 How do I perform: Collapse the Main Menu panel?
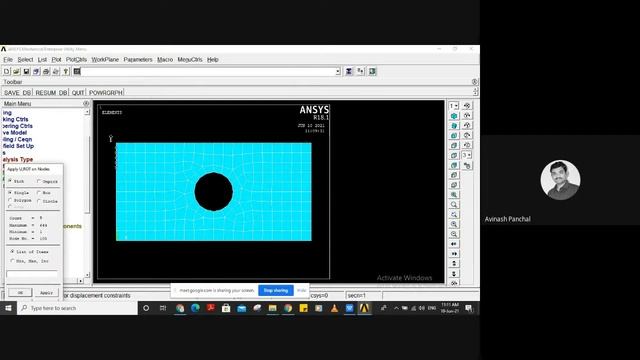[x=86, y=104]
